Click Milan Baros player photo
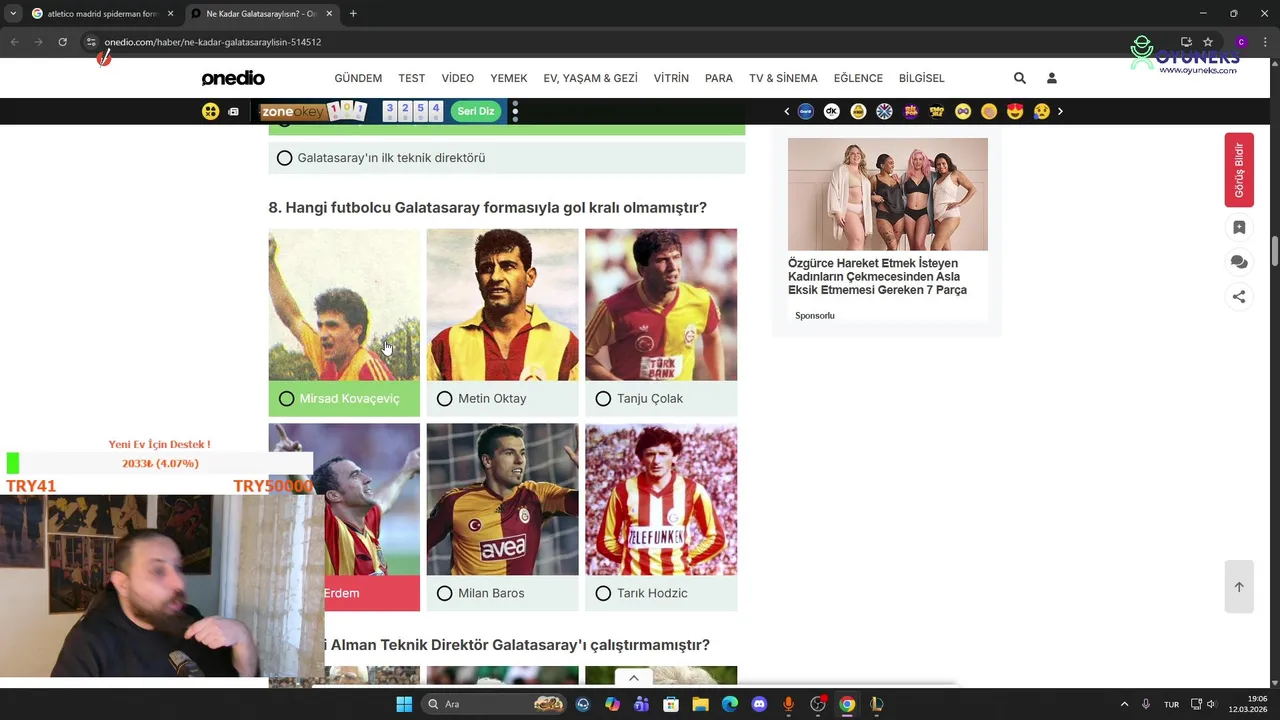Screen dimensions: 1280x720 pyautogui.click(x=502, y=500)
